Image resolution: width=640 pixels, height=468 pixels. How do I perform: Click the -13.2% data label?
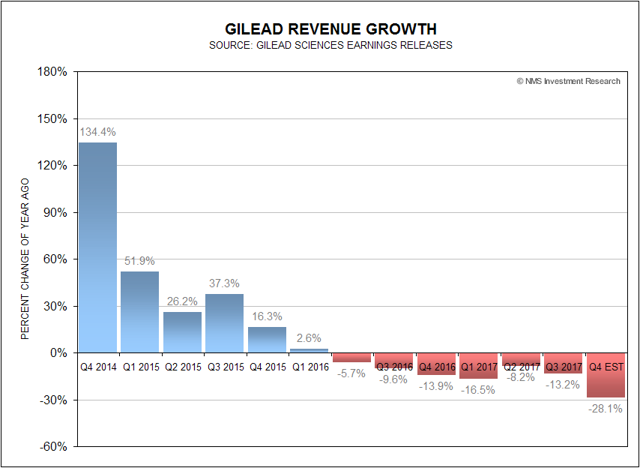tap(562, 384)
